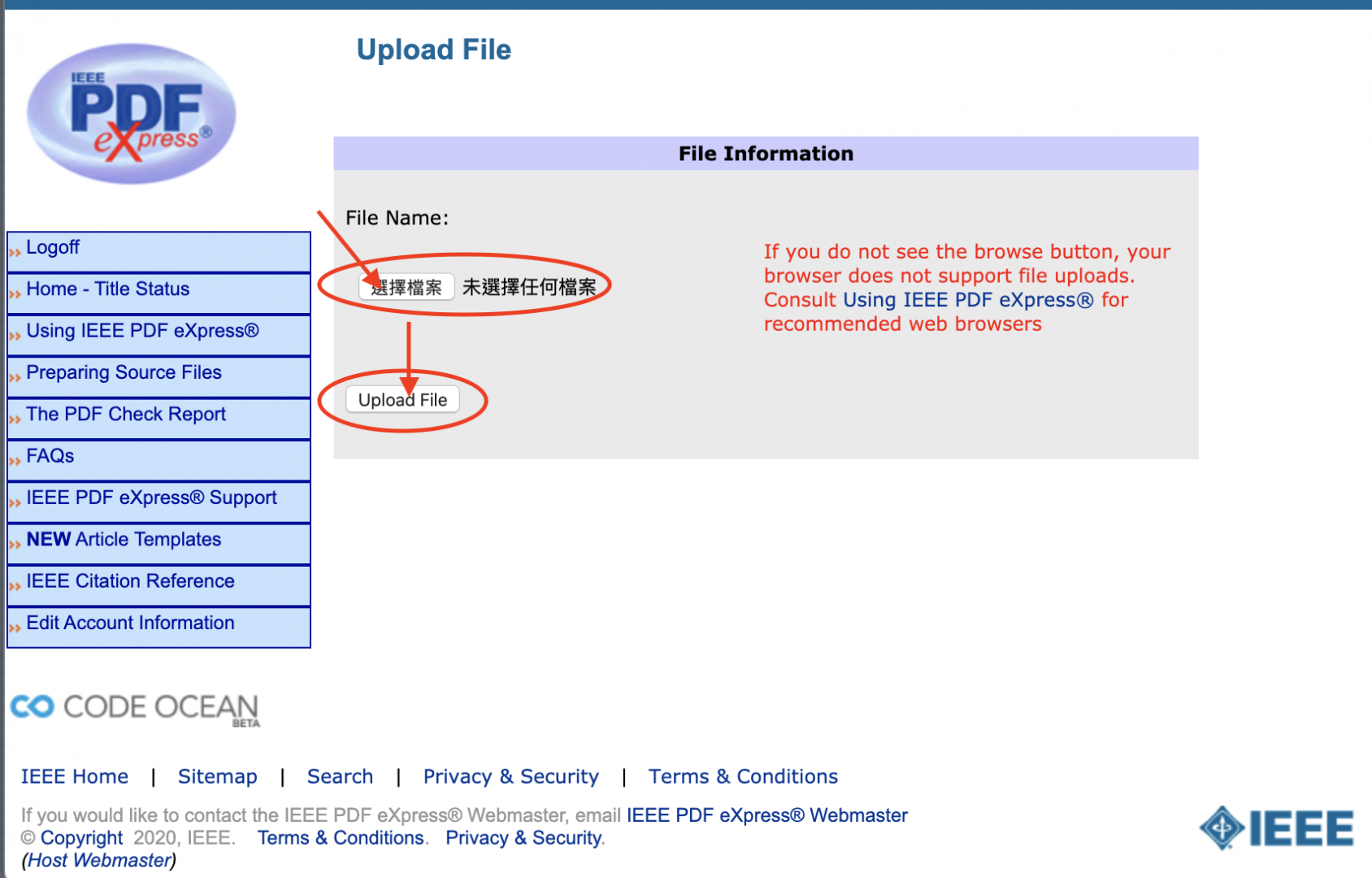
Task: Open Privacy & Security in footer navigation row
Action: (510, 776)
